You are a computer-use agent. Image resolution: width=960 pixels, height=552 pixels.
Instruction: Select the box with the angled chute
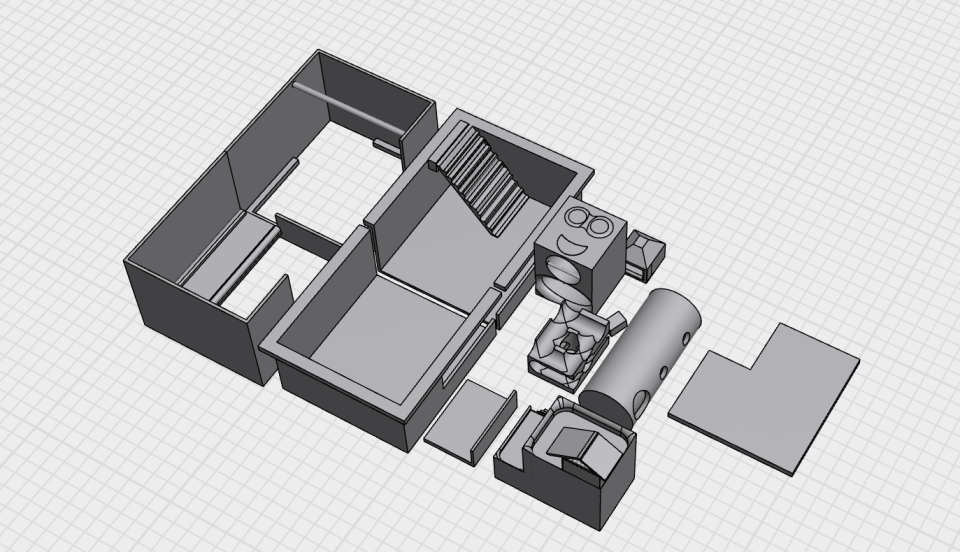[x=564, y=462]
